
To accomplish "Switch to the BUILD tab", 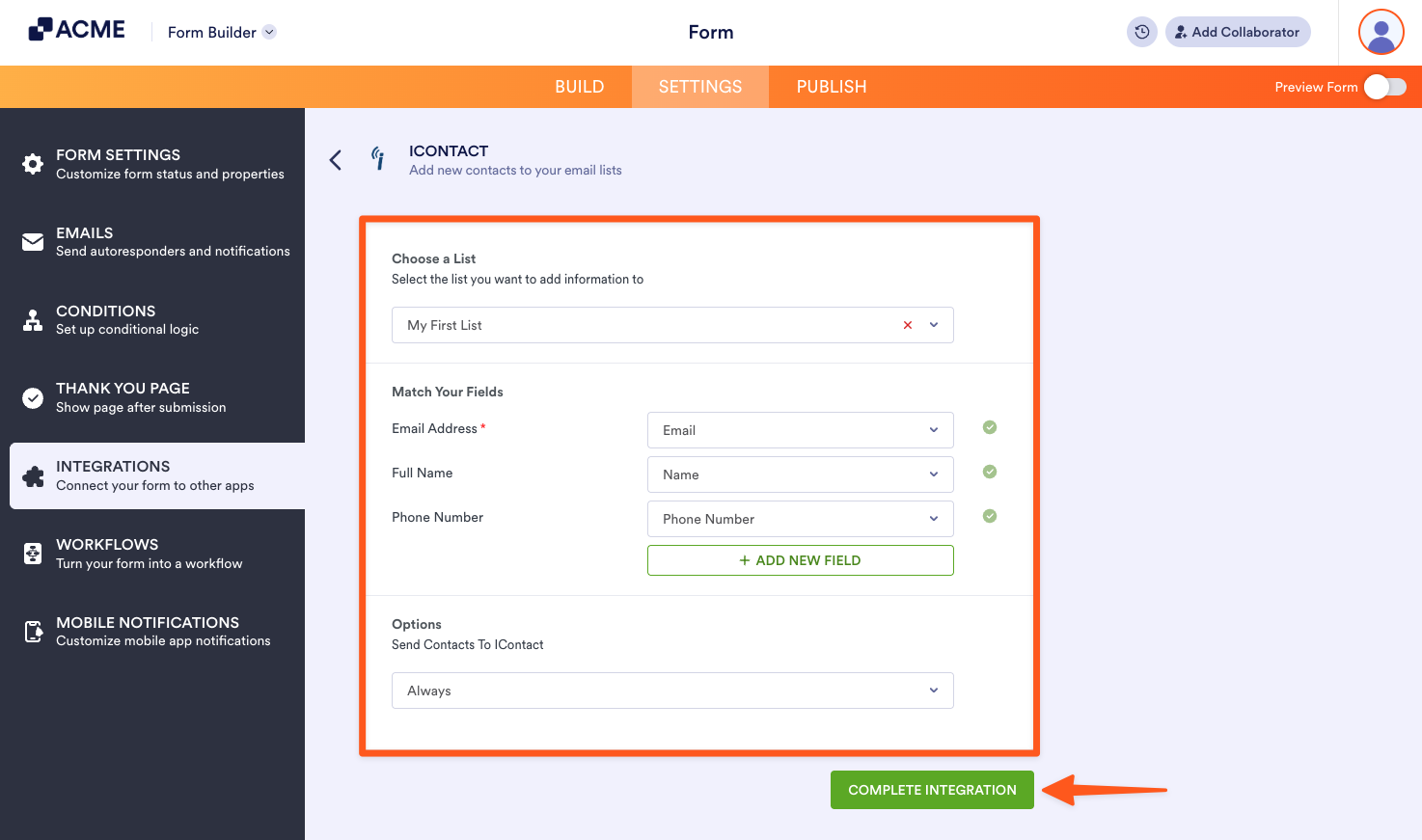I will (x=579, y=86).
